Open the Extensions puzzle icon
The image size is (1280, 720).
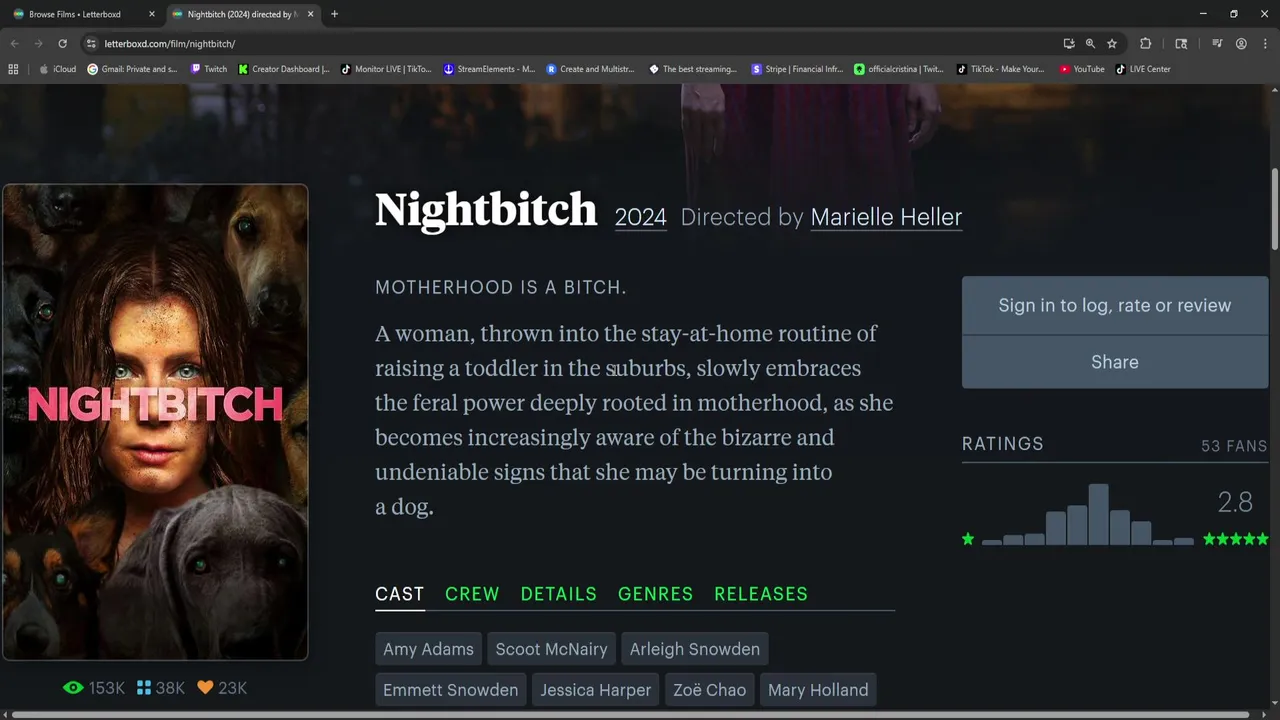(1146, 44)
